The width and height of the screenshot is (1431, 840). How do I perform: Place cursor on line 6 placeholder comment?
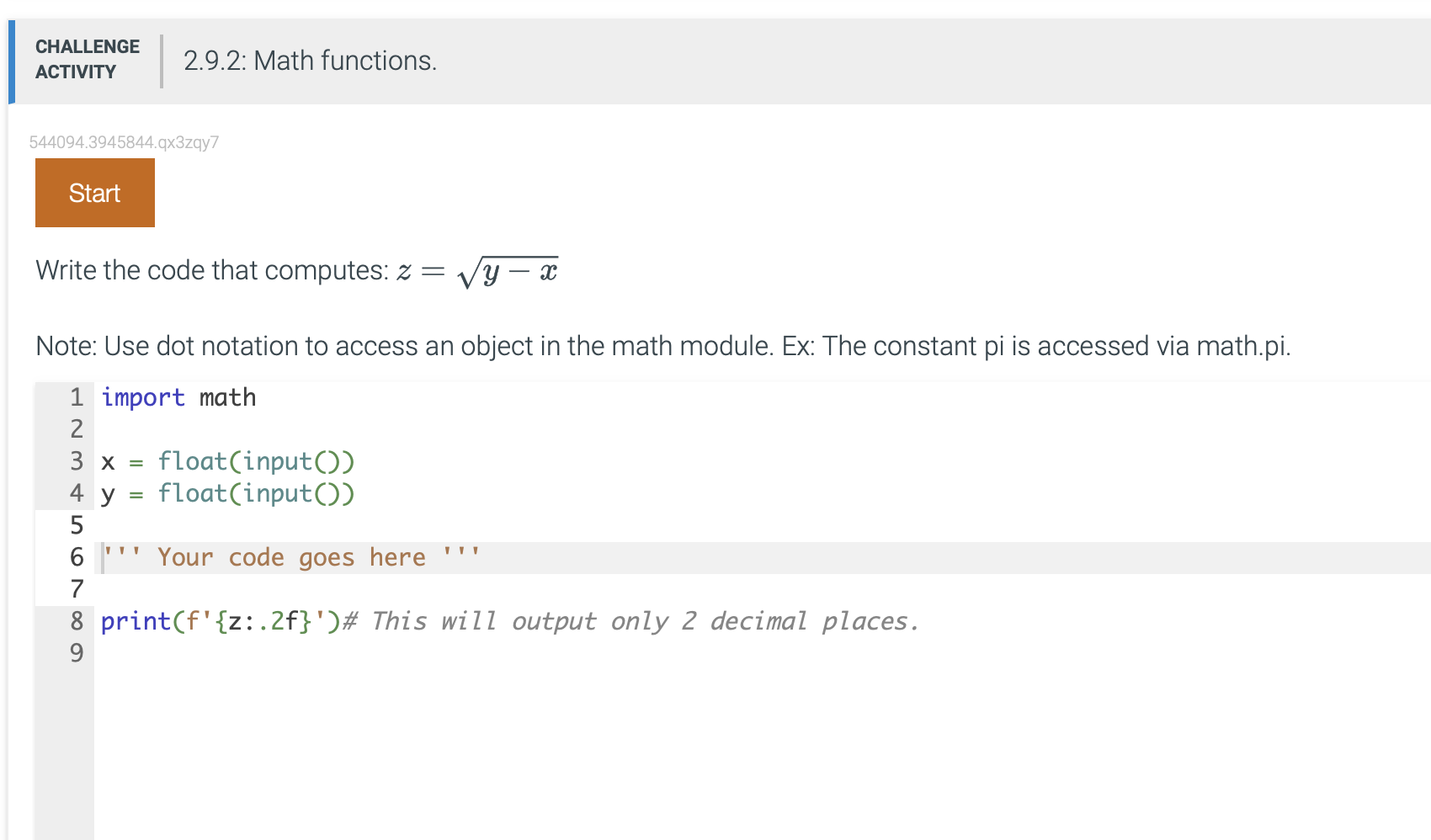[290, 556]
